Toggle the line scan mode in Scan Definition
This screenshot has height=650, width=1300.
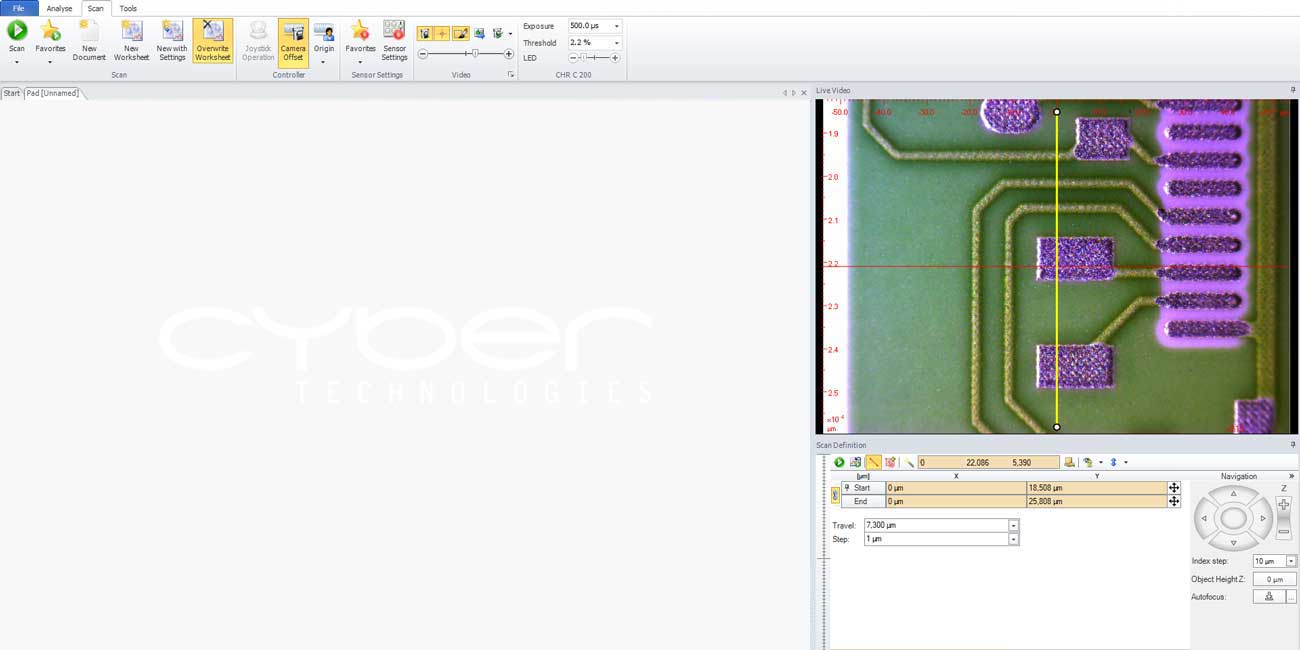tap(873, 462)
